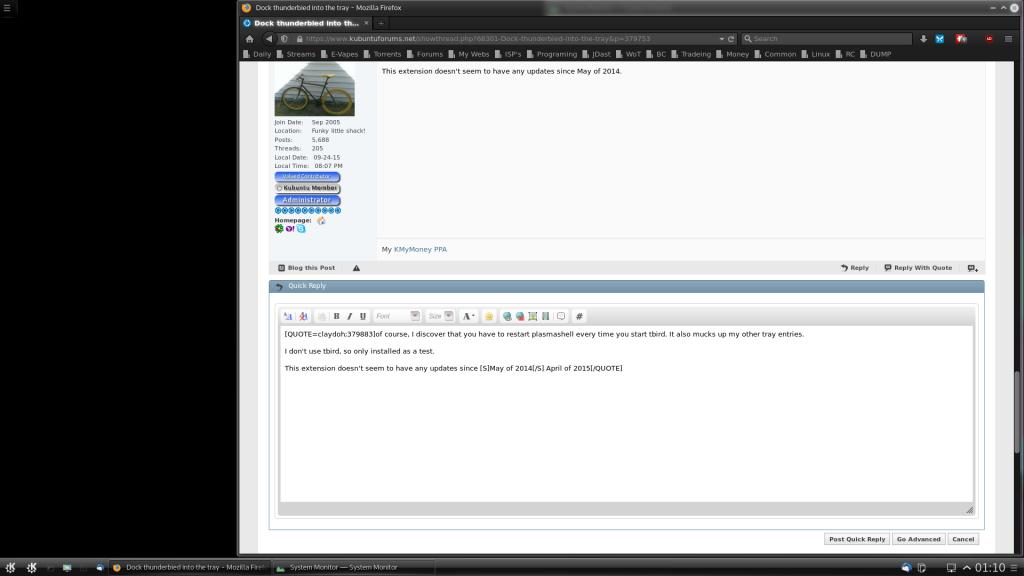Open the Size dropdown in editor
1024x576 pixels.
tap(440, 316)
